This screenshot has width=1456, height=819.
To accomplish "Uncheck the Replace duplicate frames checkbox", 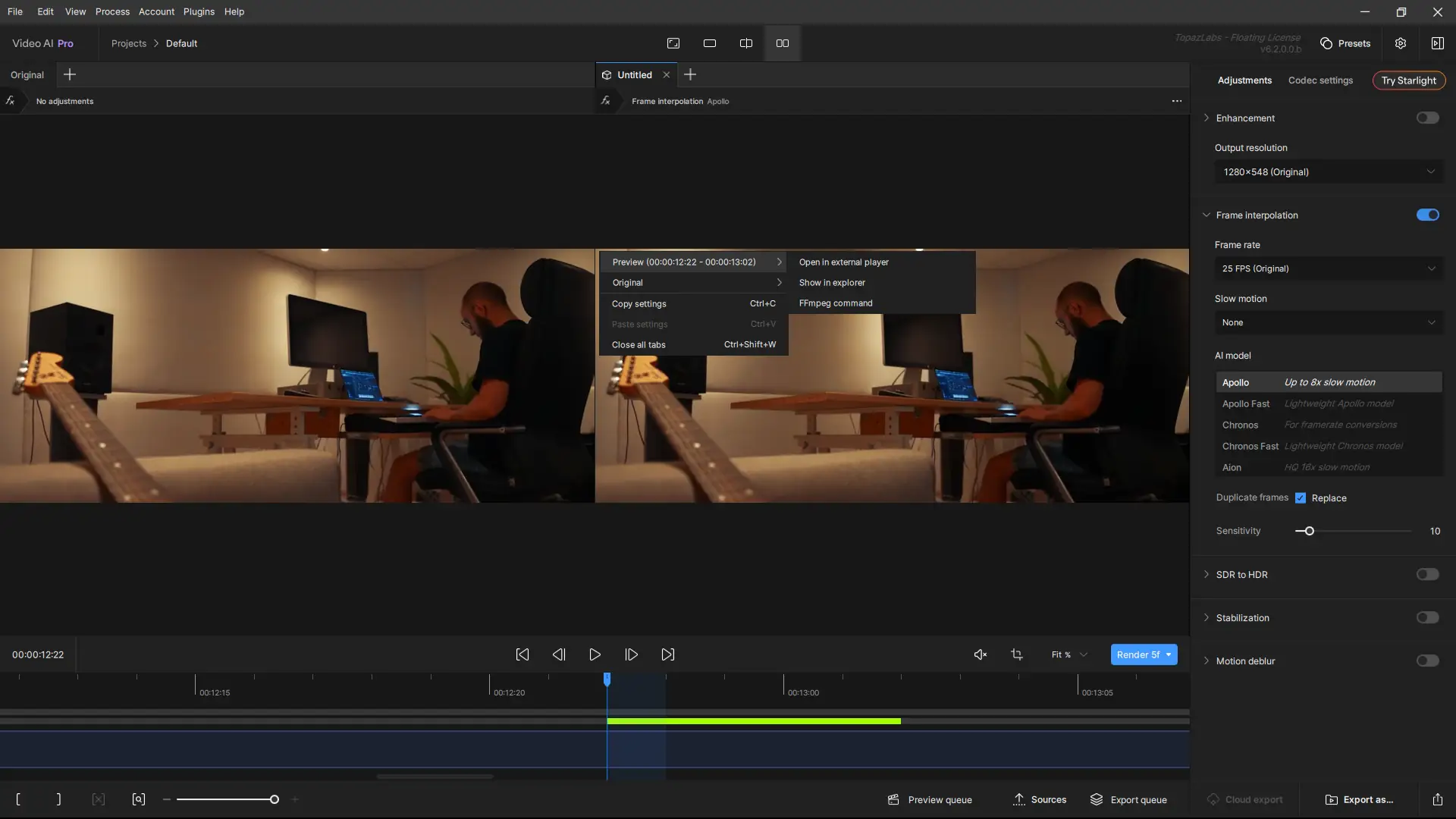I will click(1301, 498).
